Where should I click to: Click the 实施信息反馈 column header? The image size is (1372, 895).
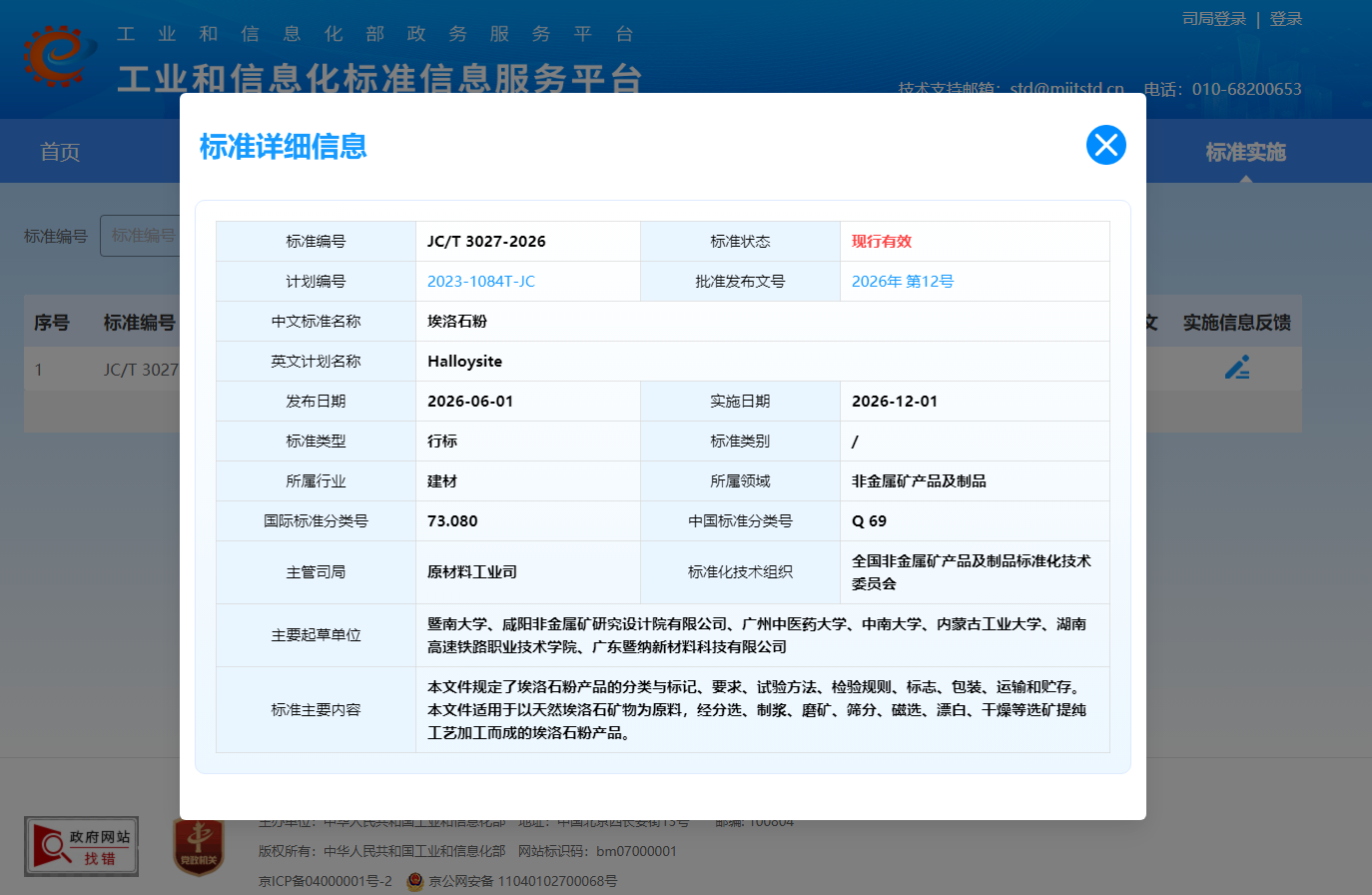coord(1237,323)
